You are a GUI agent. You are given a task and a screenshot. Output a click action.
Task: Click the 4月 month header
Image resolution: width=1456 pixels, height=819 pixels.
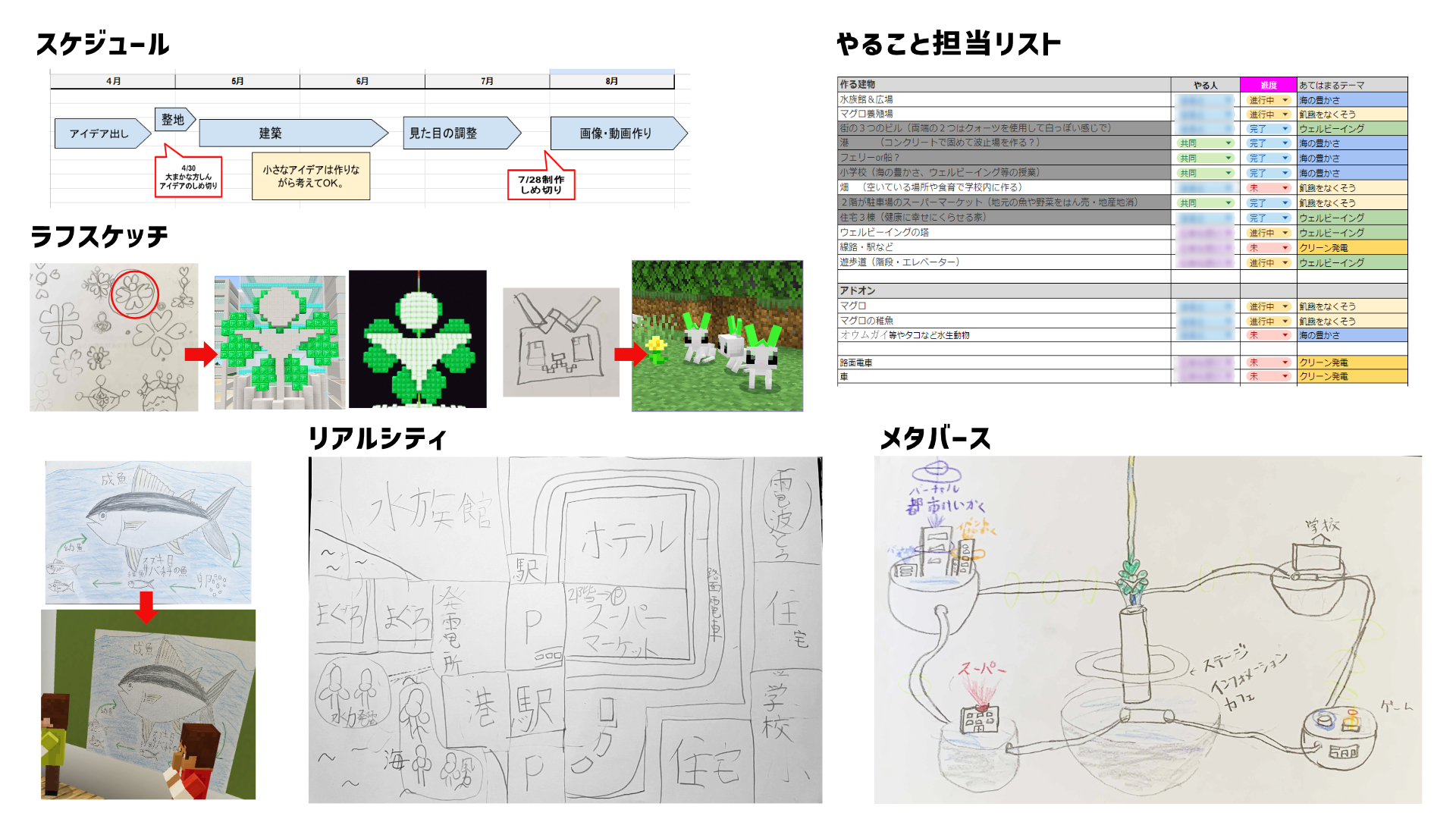pos(113,81)
